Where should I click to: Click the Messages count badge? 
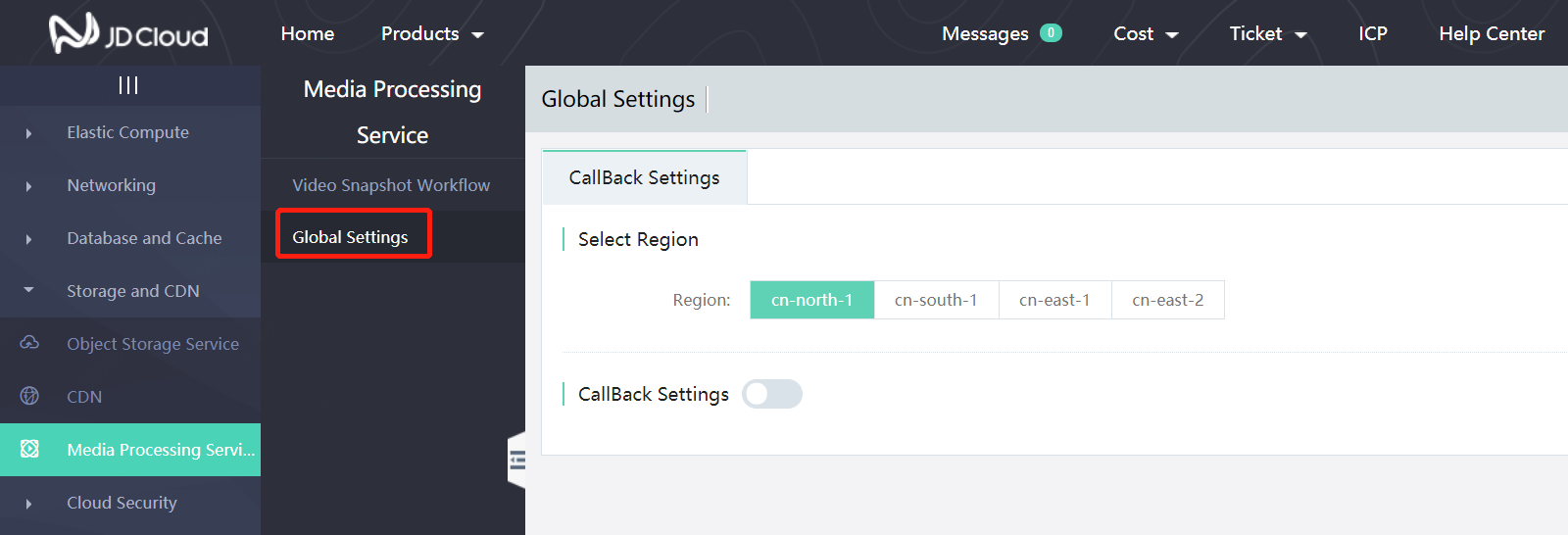pyautogui.click(x=1051, y=33)
